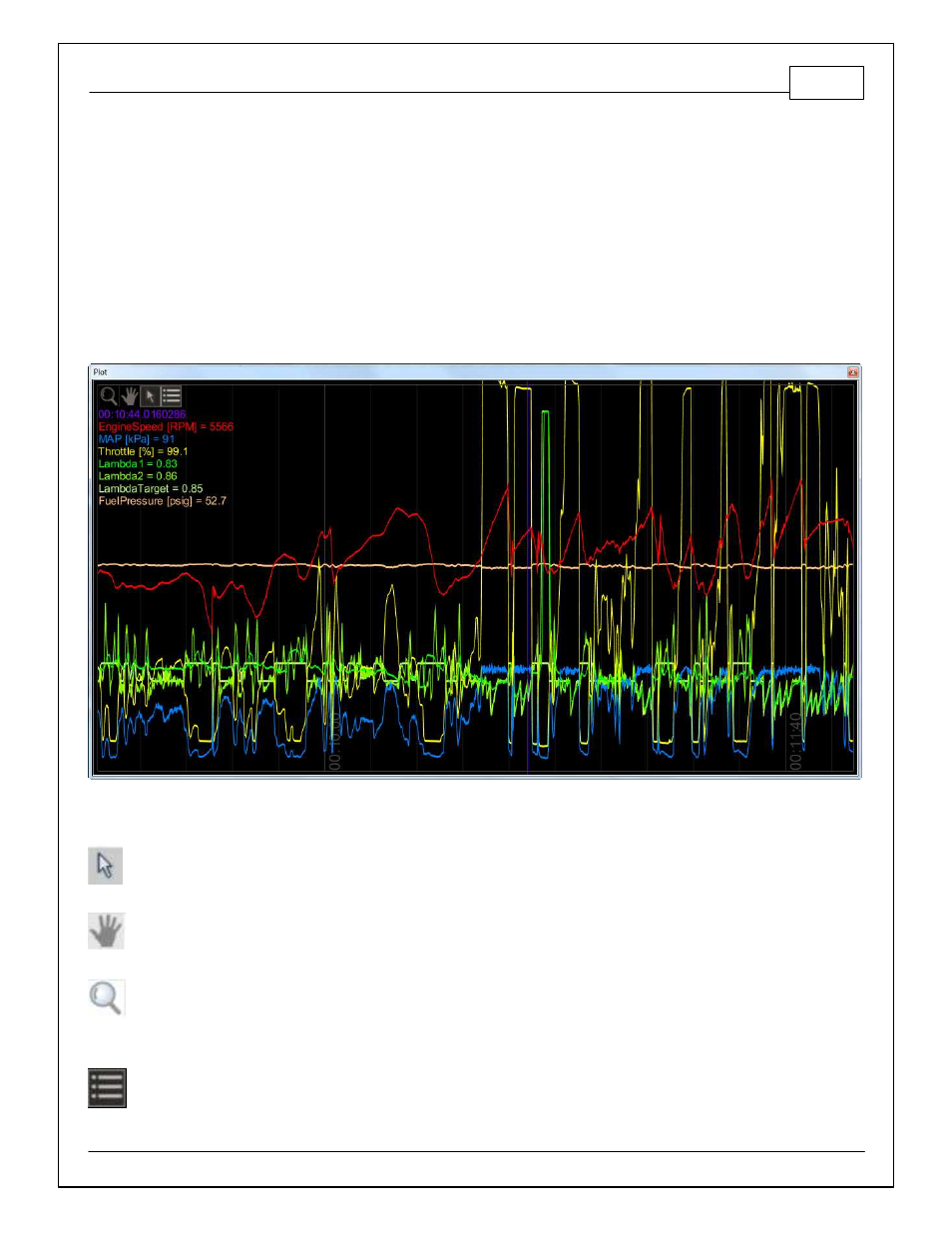Viewport: 952px width, 1233px height.
Task: Click the empty box at page top right
Action: pos(826,83)
